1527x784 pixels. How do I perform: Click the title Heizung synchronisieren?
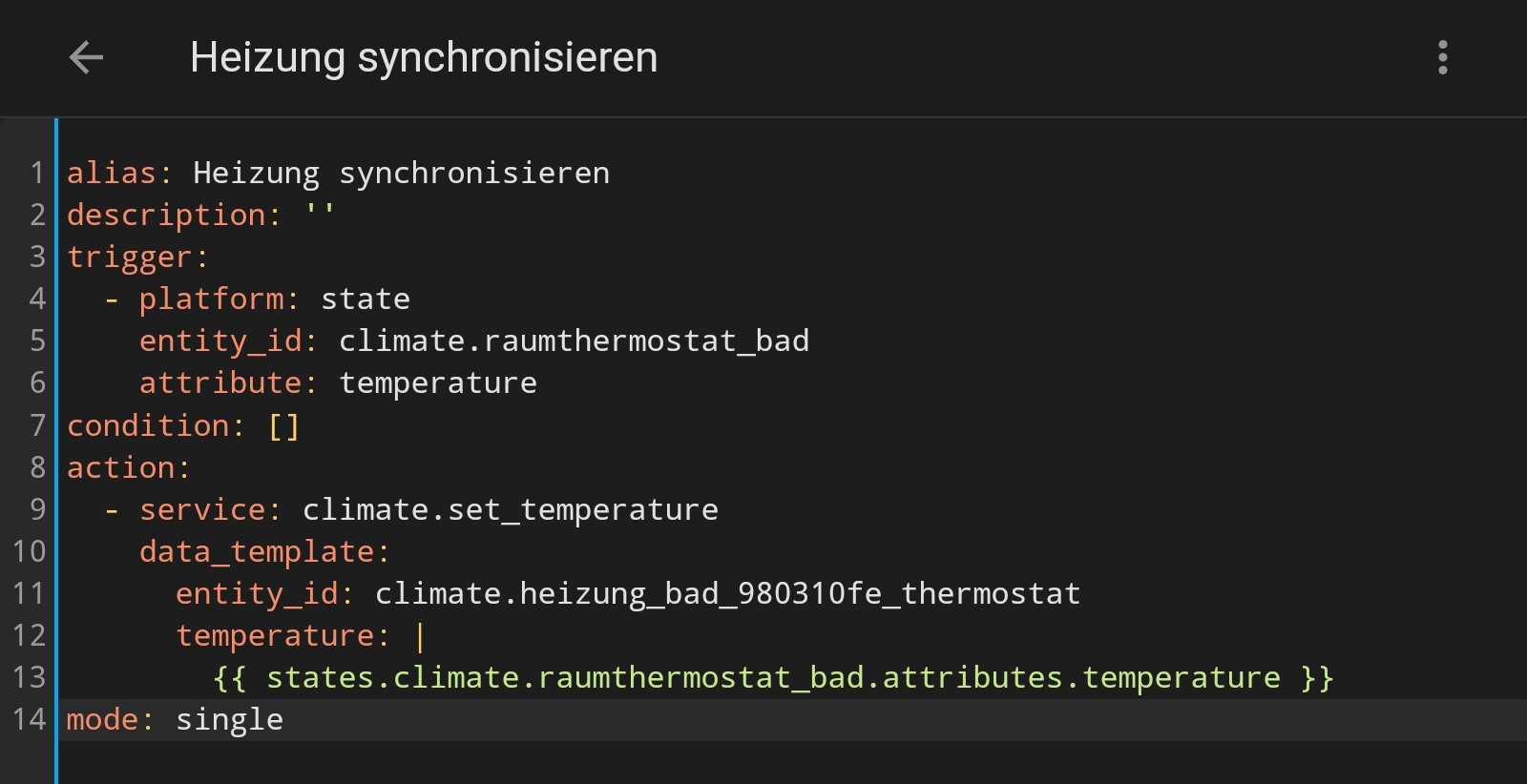424,57
